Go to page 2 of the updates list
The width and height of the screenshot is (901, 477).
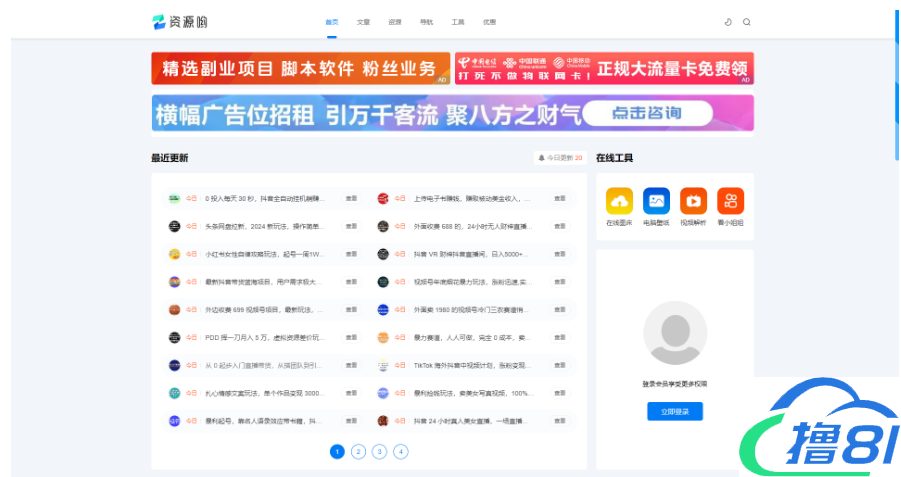pos(358,452)
